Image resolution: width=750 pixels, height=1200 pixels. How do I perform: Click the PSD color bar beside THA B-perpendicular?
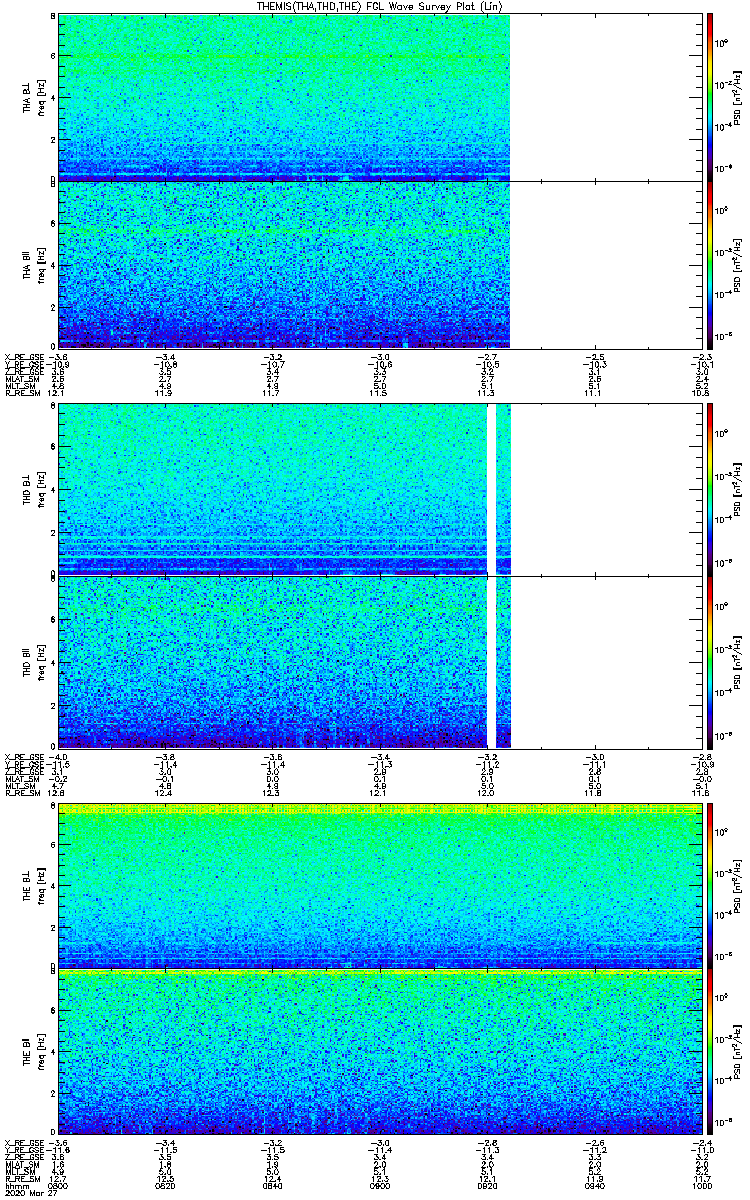point(710,97)
